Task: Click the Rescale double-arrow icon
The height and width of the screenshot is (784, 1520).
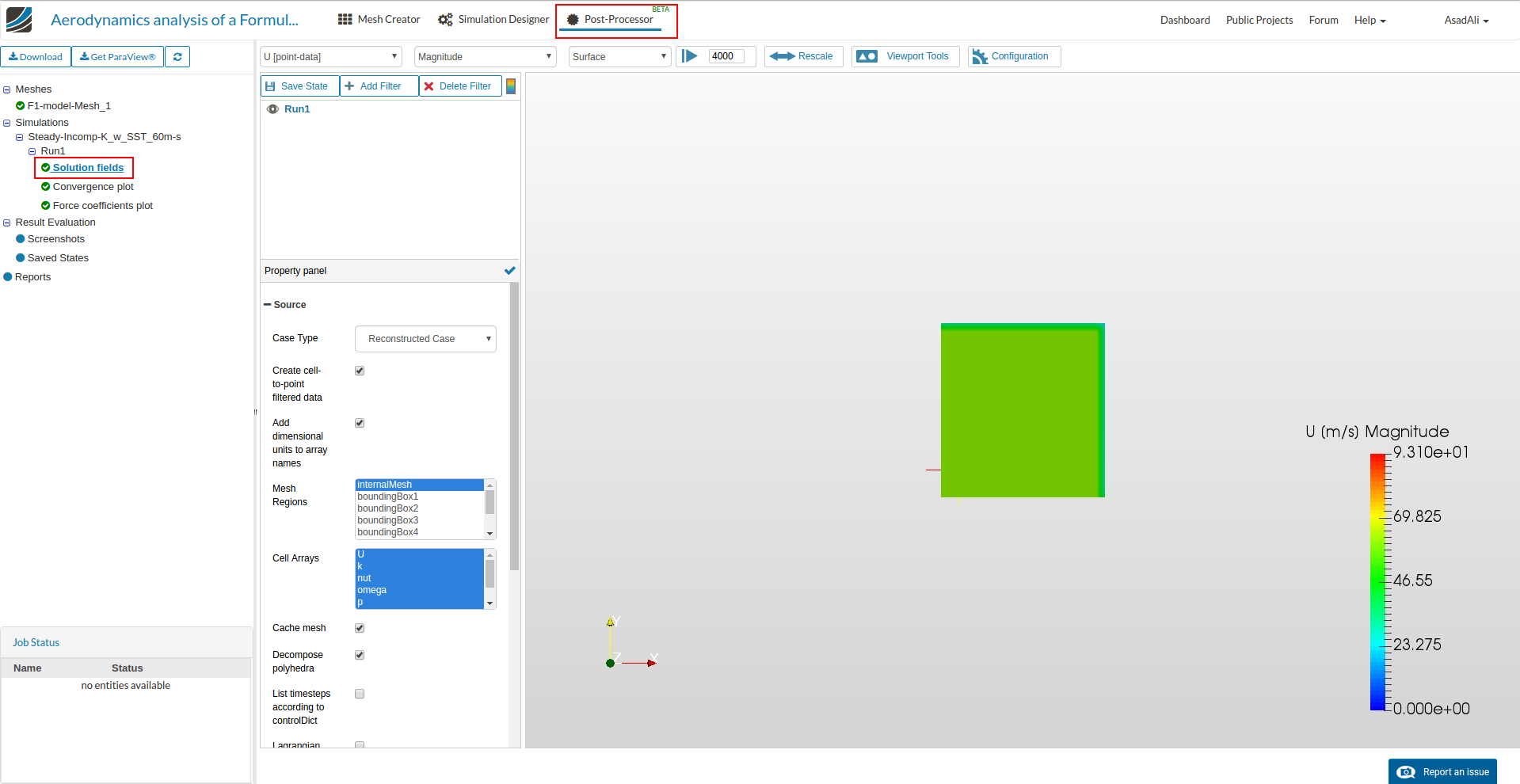Action: click(x=782, y=56)
